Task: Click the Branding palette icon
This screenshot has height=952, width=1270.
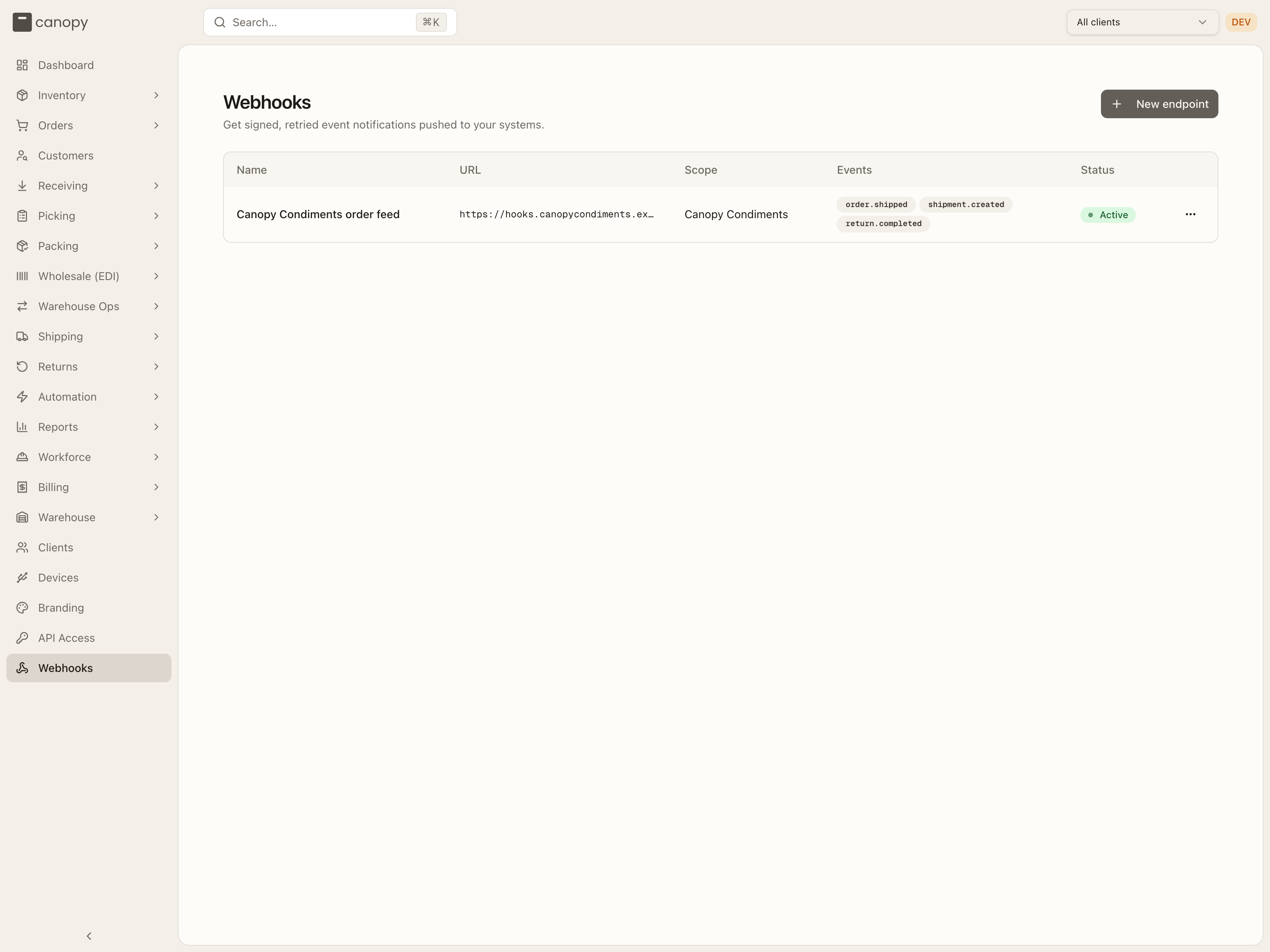Action: 22,607
